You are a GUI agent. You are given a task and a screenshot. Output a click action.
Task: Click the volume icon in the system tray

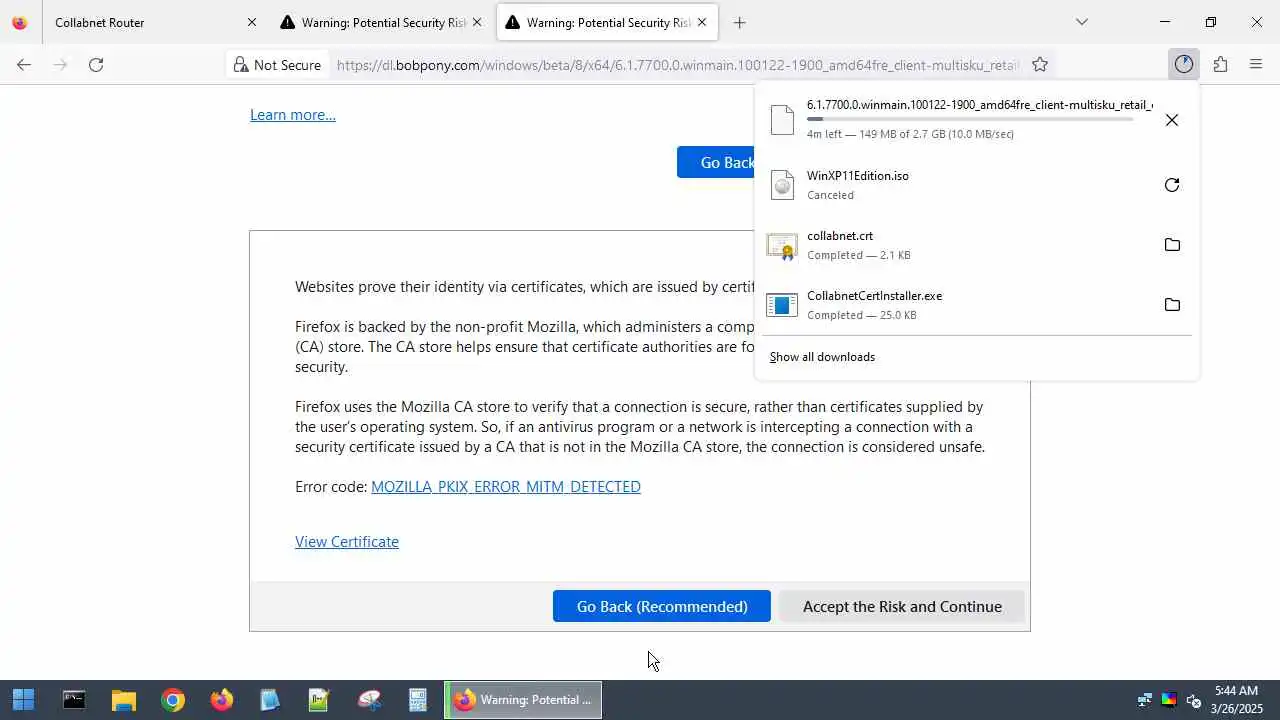(1193, 700)
